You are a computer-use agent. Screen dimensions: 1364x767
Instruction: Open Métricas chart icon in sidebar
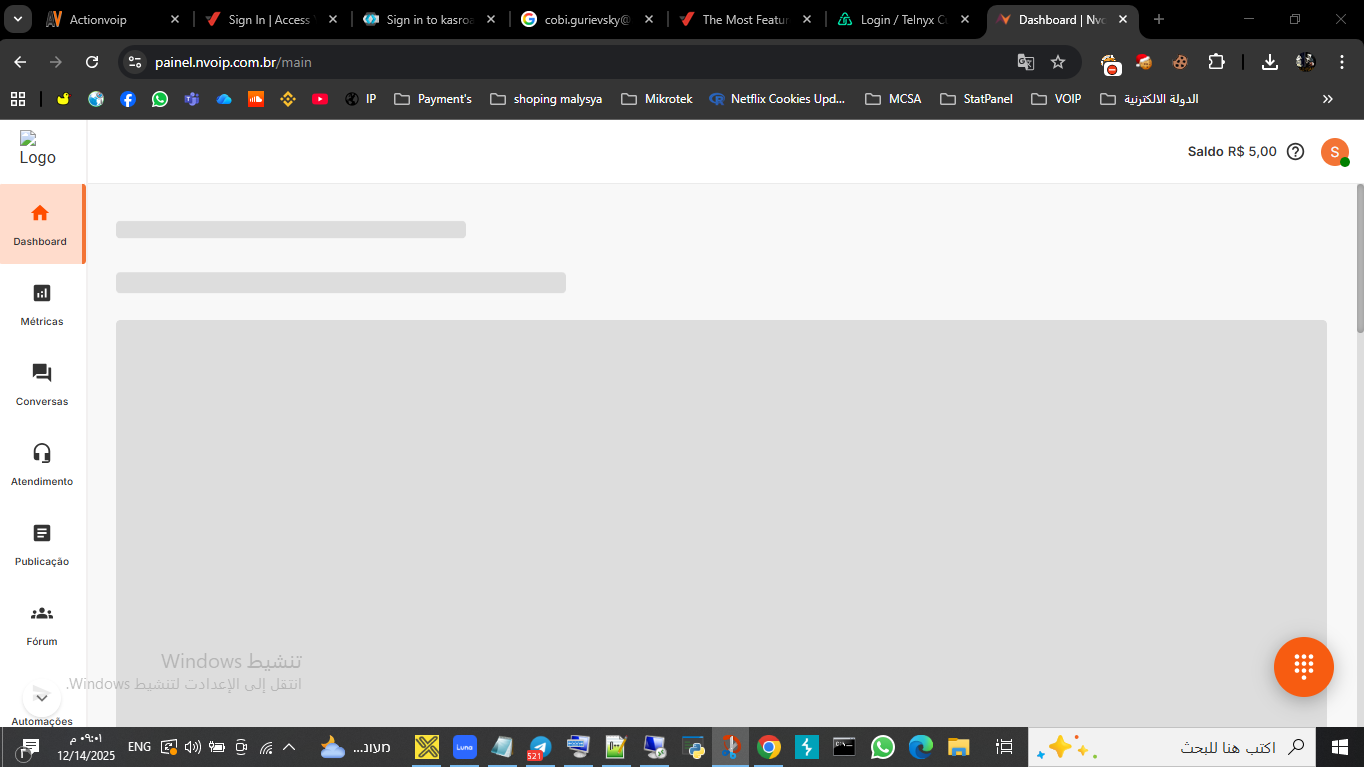[x=42, y=293]
